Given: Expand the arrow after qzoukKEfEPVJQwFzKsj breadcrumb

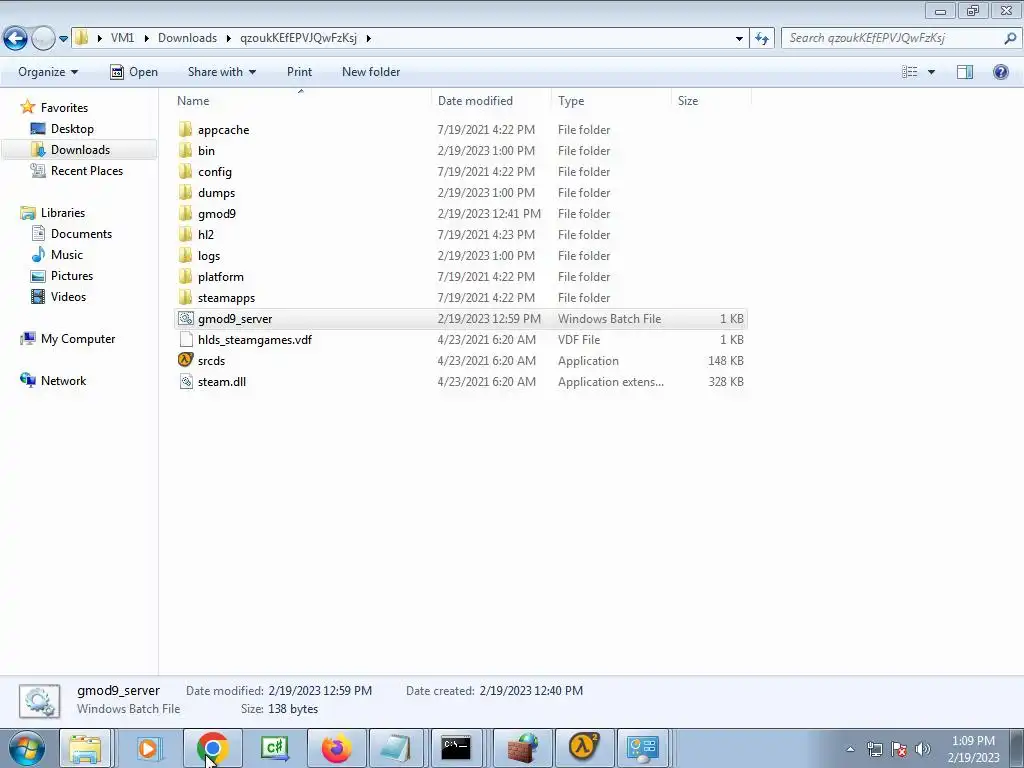Looking at the screenshot, I should click(x=369, y=38).
